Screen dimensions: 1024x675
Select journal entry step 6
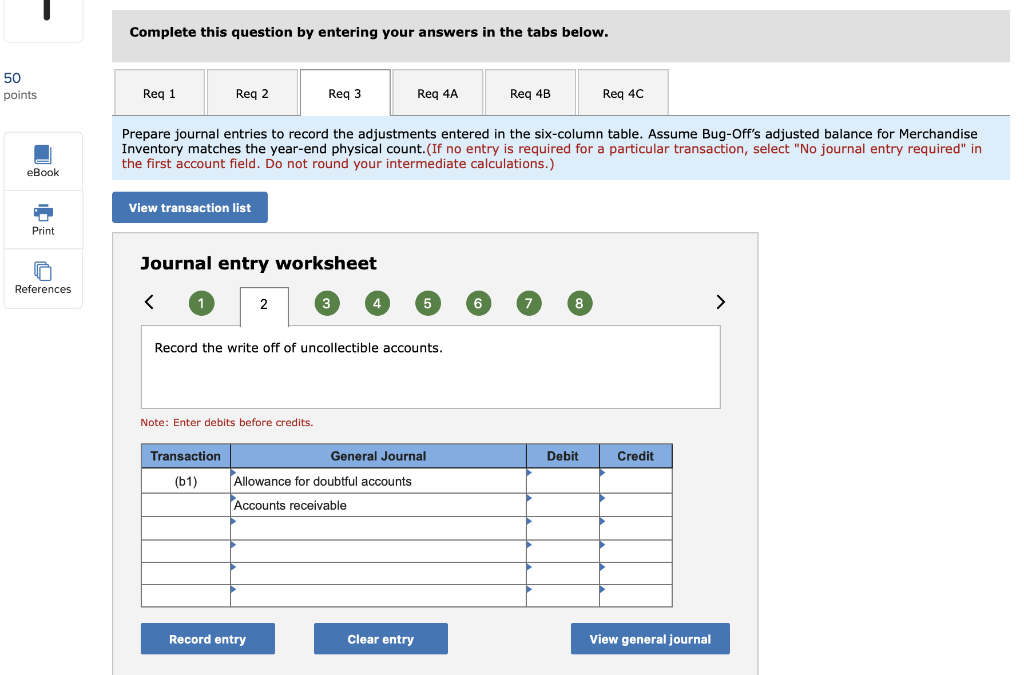[x=478, y=304]
